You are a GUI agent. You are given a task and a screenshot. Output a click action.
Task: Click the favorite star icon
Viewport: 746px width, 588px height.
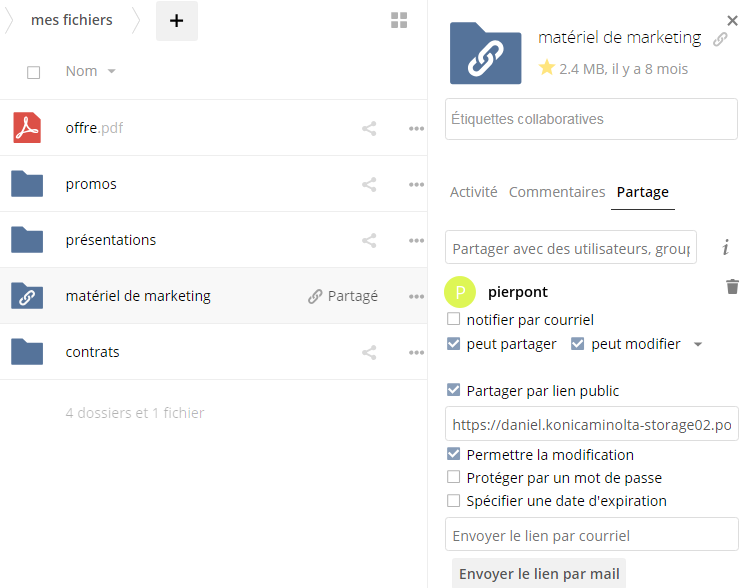click(546, 68)
